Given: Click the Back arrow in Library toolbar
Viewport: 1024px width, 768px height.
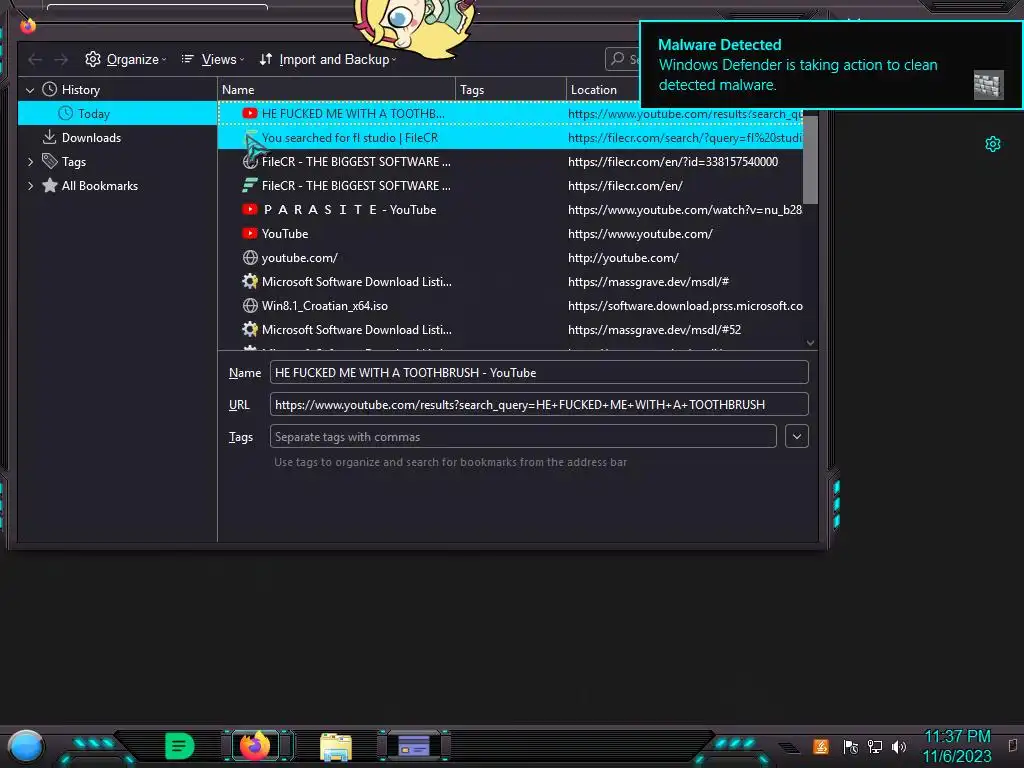Looking at the screenshot, I should click(x=35, y=59).
